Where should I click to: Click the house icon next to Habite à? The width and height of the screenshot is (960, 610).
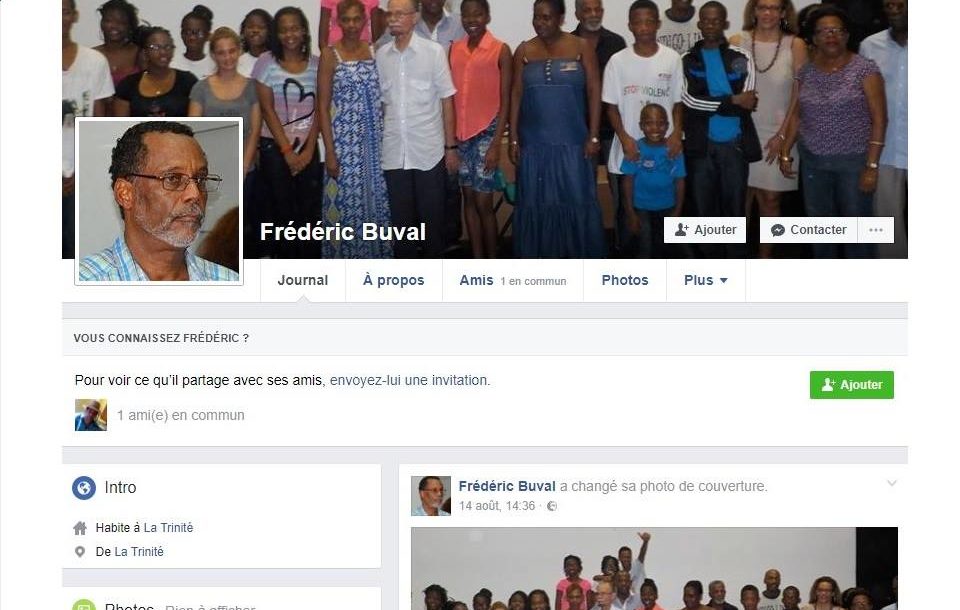pyautogui.click(x=80, y=528)
